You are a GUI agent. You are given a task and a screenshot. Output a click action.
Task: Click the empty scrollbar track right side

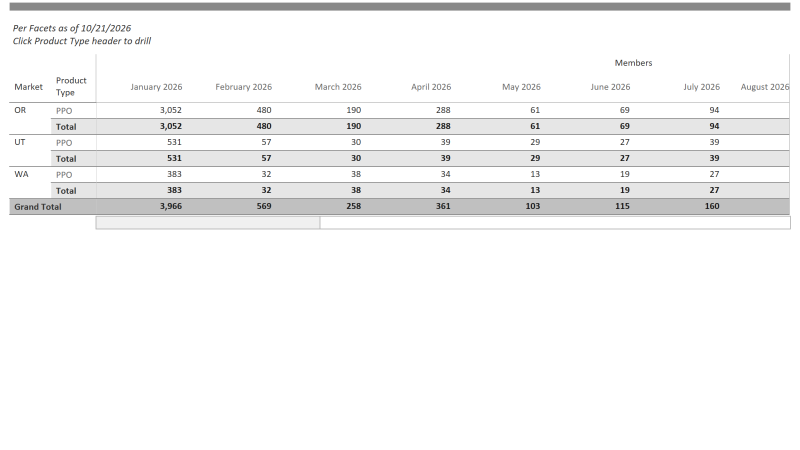click(x=555, y=222)
